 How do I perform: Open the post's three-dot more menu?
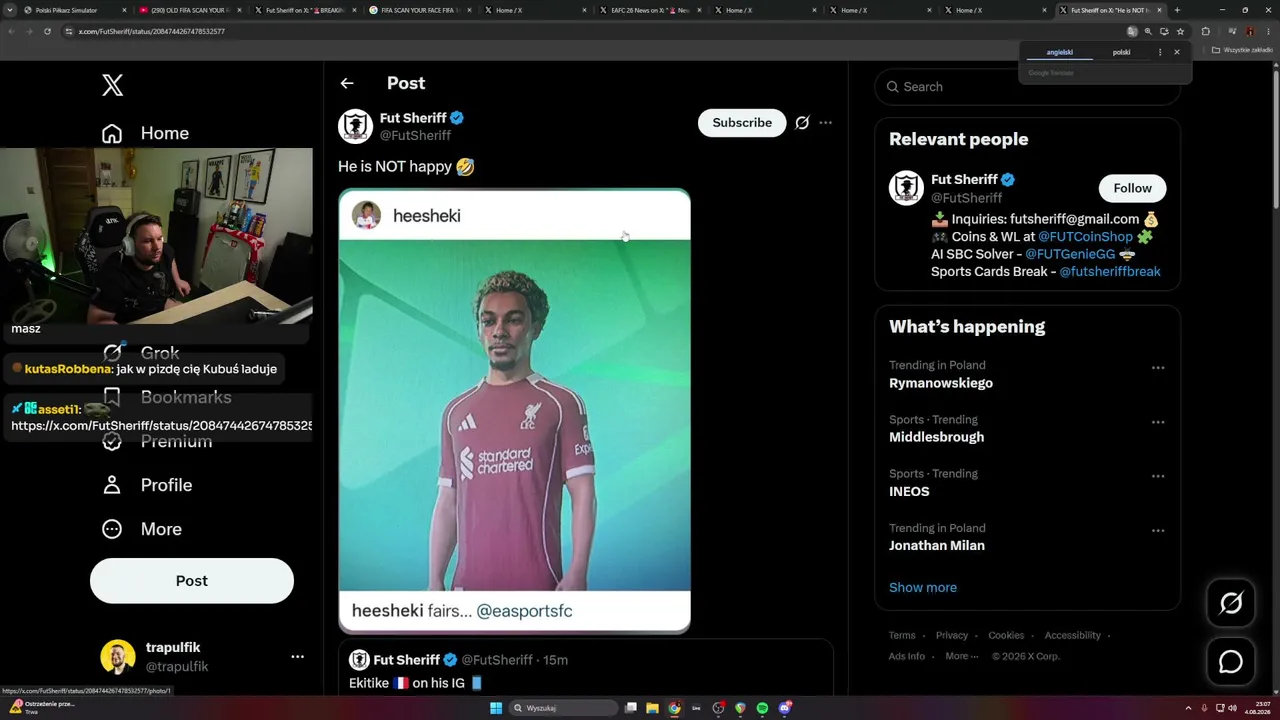(x=825, y=122)
